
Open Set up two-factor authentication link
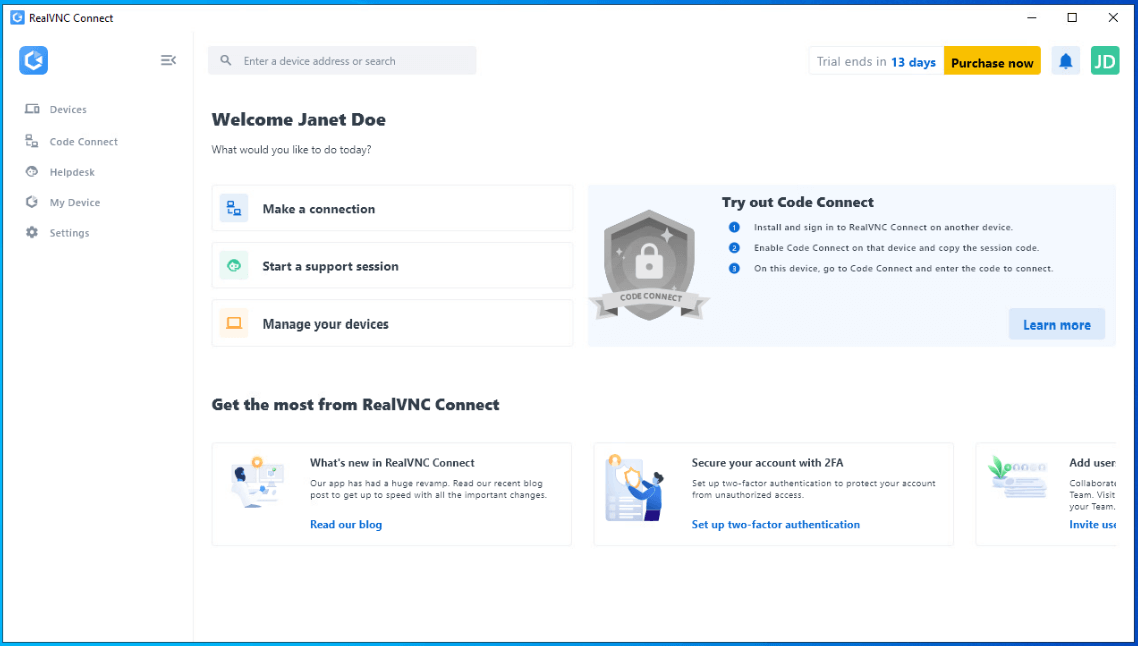(x=775, y=525)
